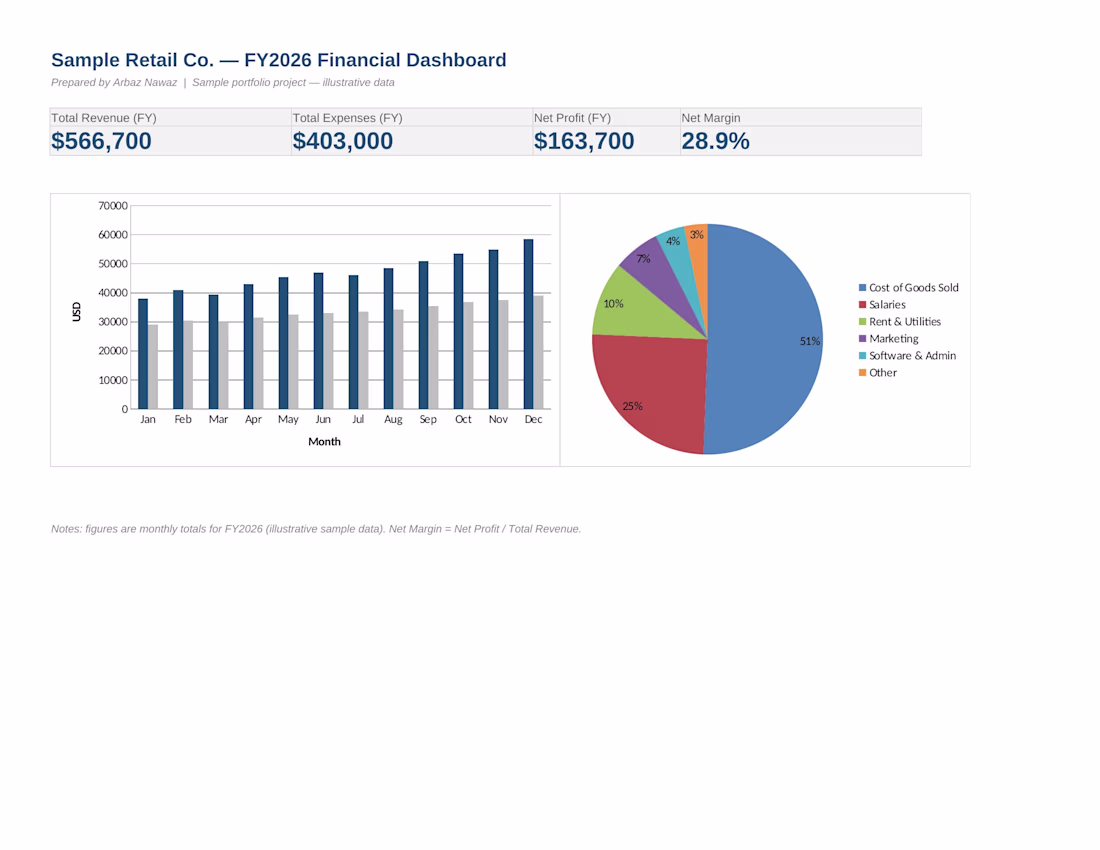Viewport: 1100px width, 850px height.
Task: Select the $403,000 expenses value
Action: [342, 141]
